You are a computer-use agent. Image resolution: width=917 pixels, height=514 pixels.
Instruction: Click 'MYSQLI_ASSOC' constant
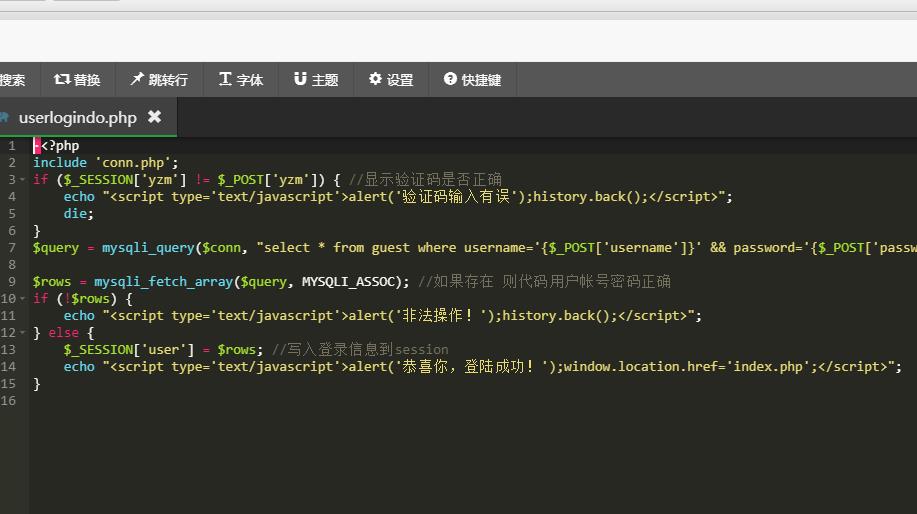point(348,282)
